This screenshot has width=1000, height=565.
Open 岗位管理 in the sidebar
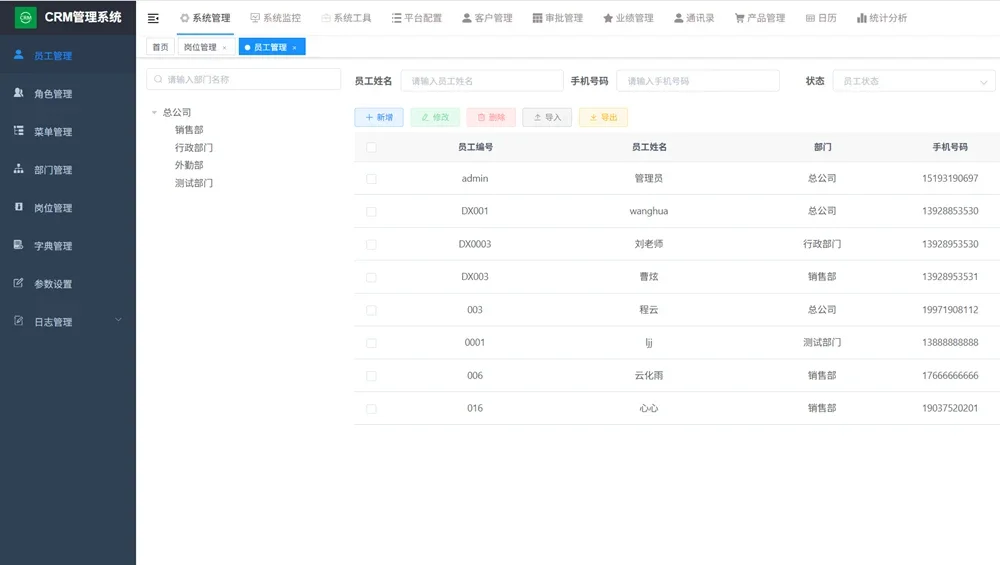pyautogui.click(x=52, y=208)
